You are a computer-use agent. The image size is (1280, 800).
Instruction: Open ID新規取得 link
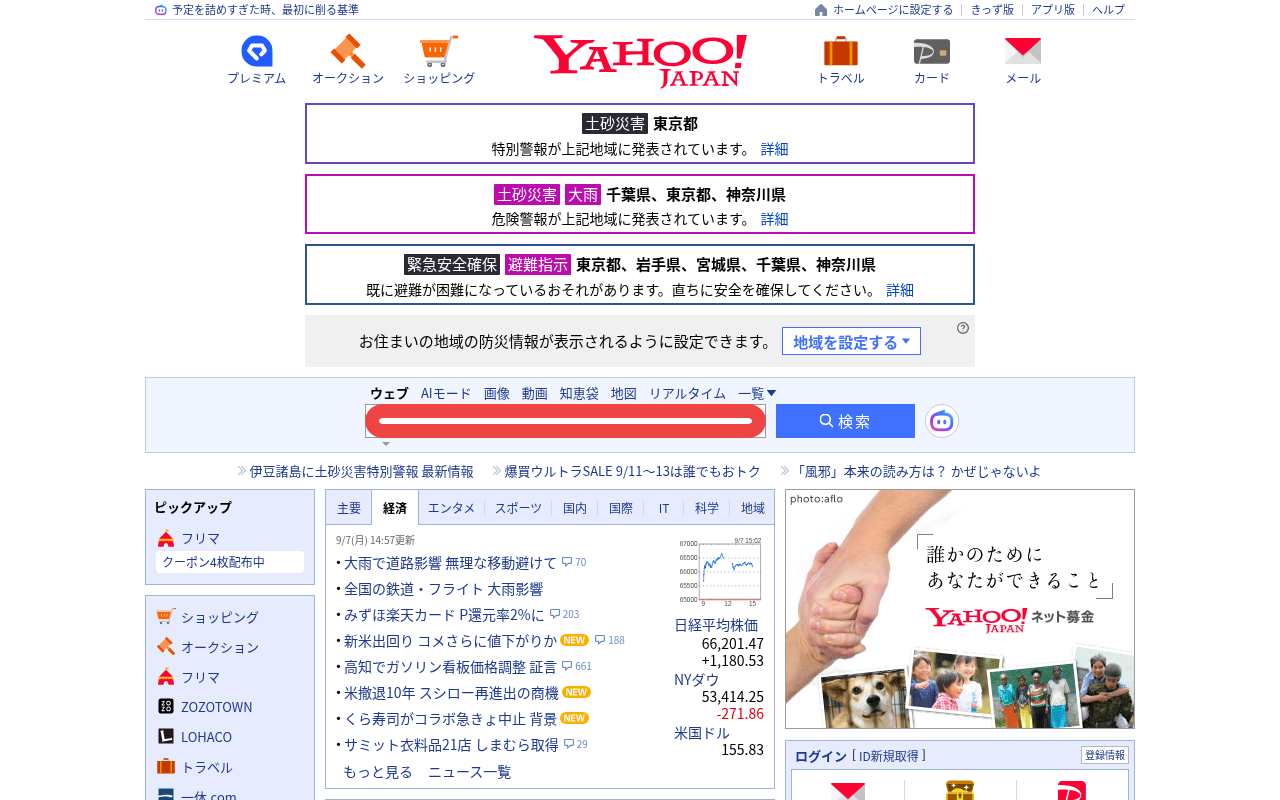889,755
